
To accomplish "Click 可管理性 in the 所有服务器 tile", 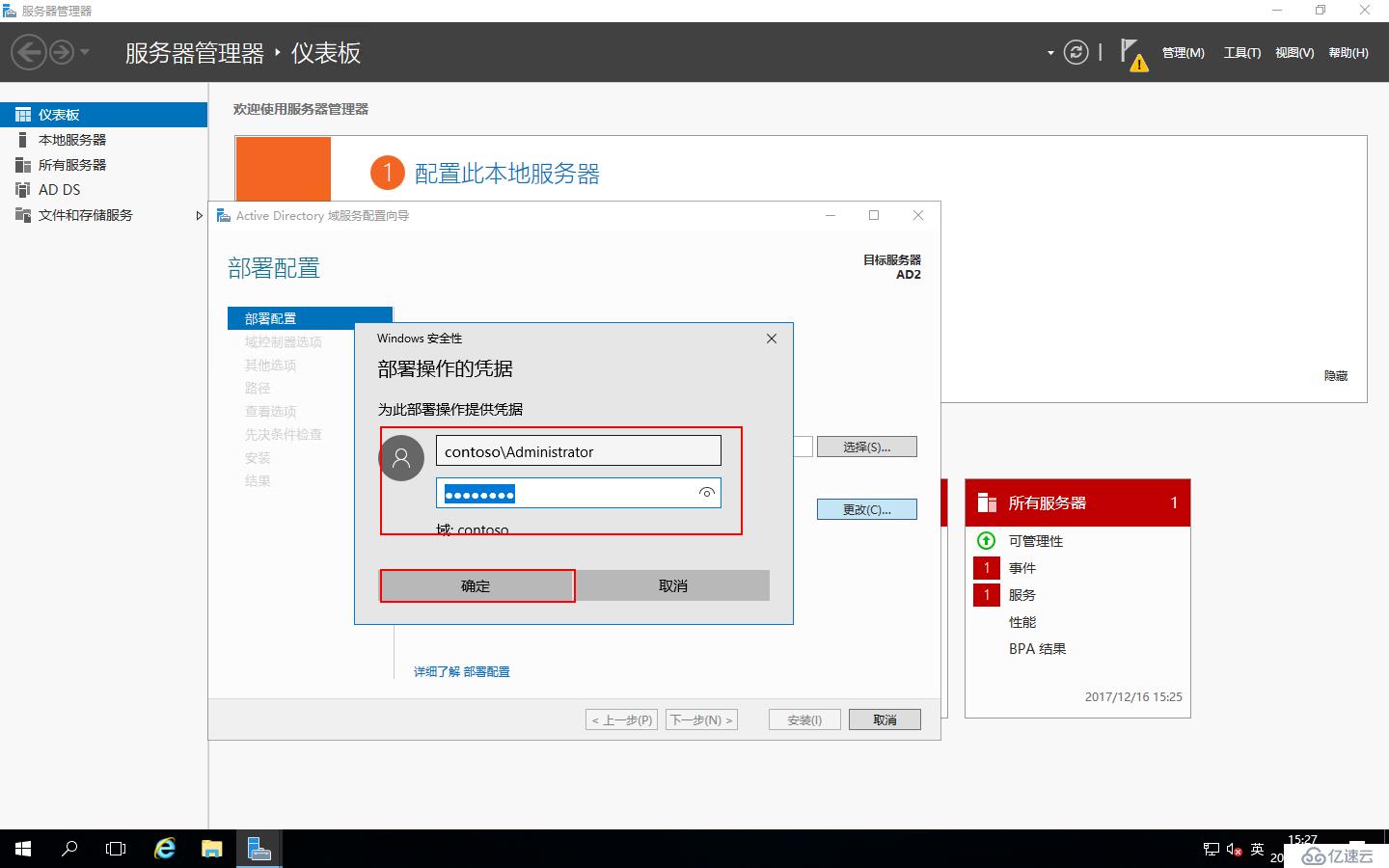I will 1036,541.
